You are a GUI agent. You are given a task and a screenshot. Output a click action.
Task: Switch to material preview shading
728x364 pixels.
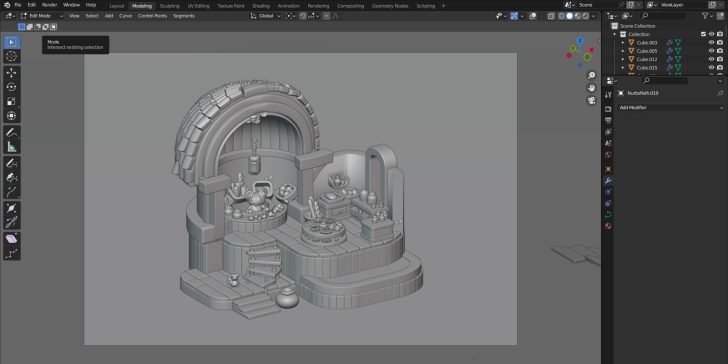578,16
